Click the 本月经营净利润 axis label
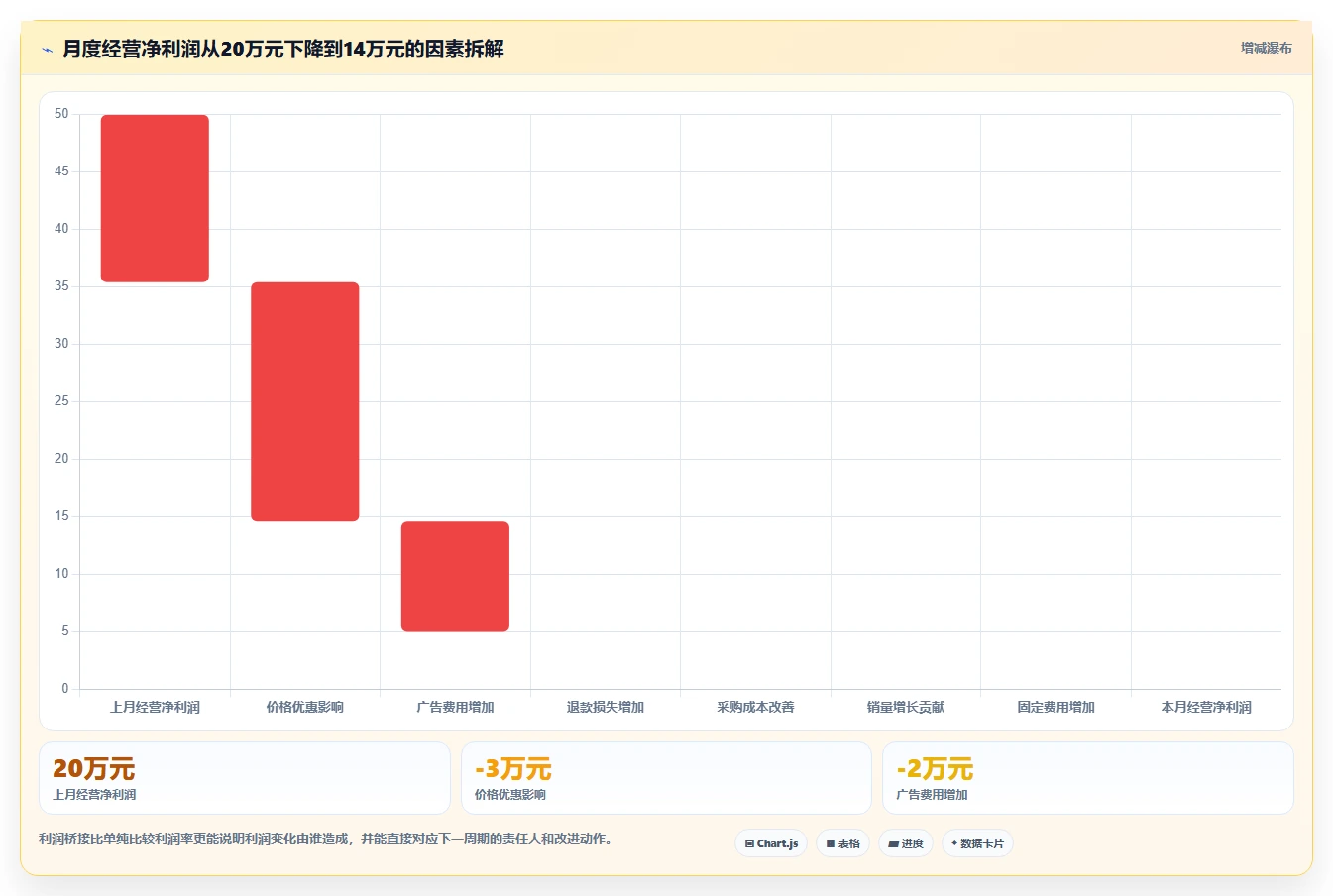 [1206, 707]
